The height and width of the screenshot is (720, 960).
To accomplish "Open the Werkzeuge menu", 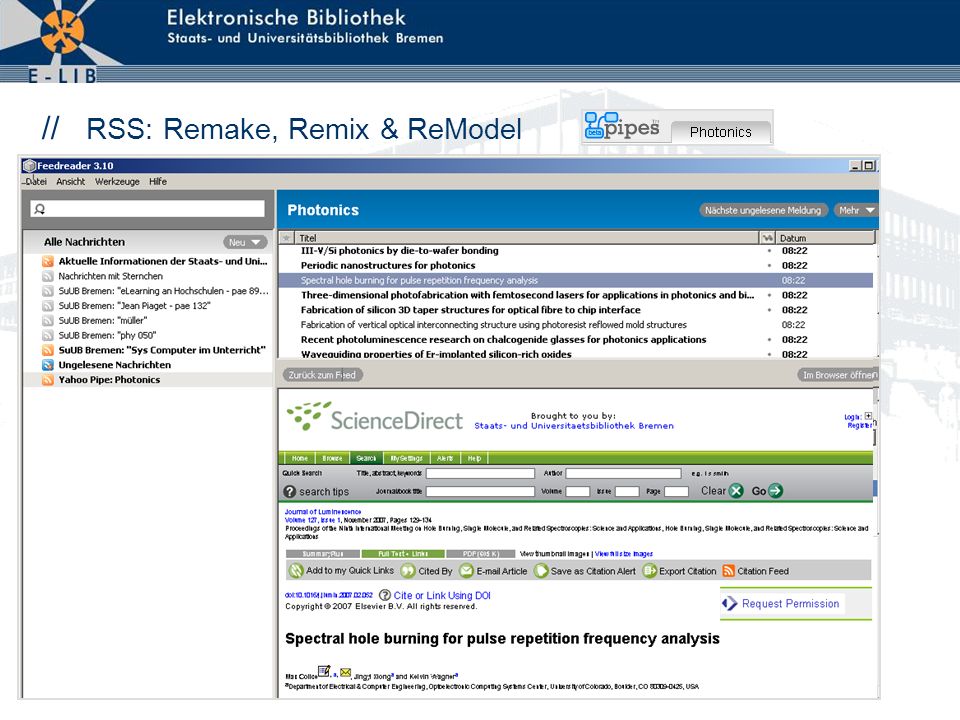I will [117, 181].
